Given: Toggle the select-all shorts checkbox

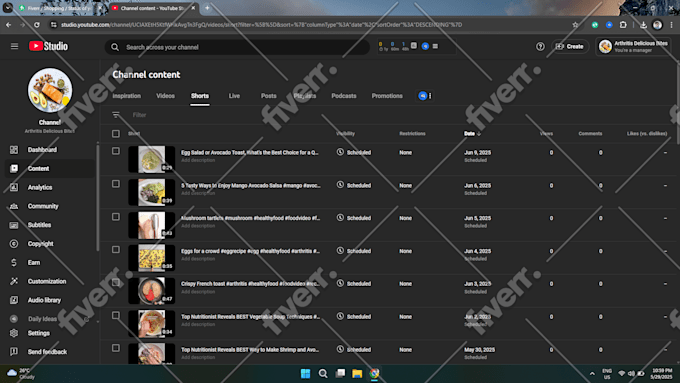Looking at the screenshot, I should tap(116, 134).
